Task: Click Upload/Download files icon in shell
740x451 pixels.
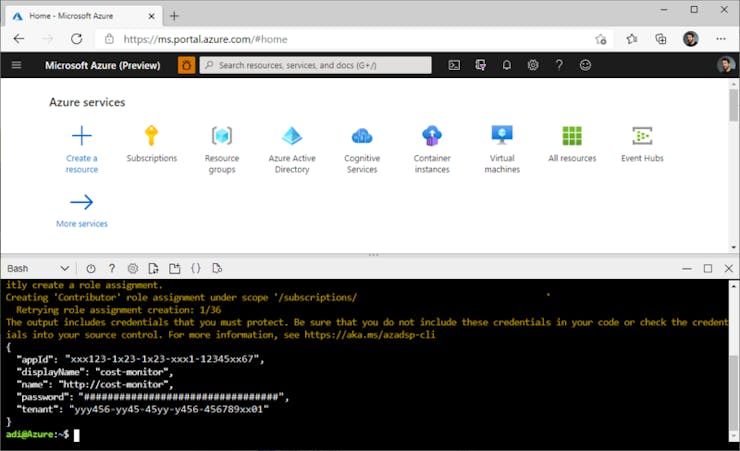Action: 153,268
